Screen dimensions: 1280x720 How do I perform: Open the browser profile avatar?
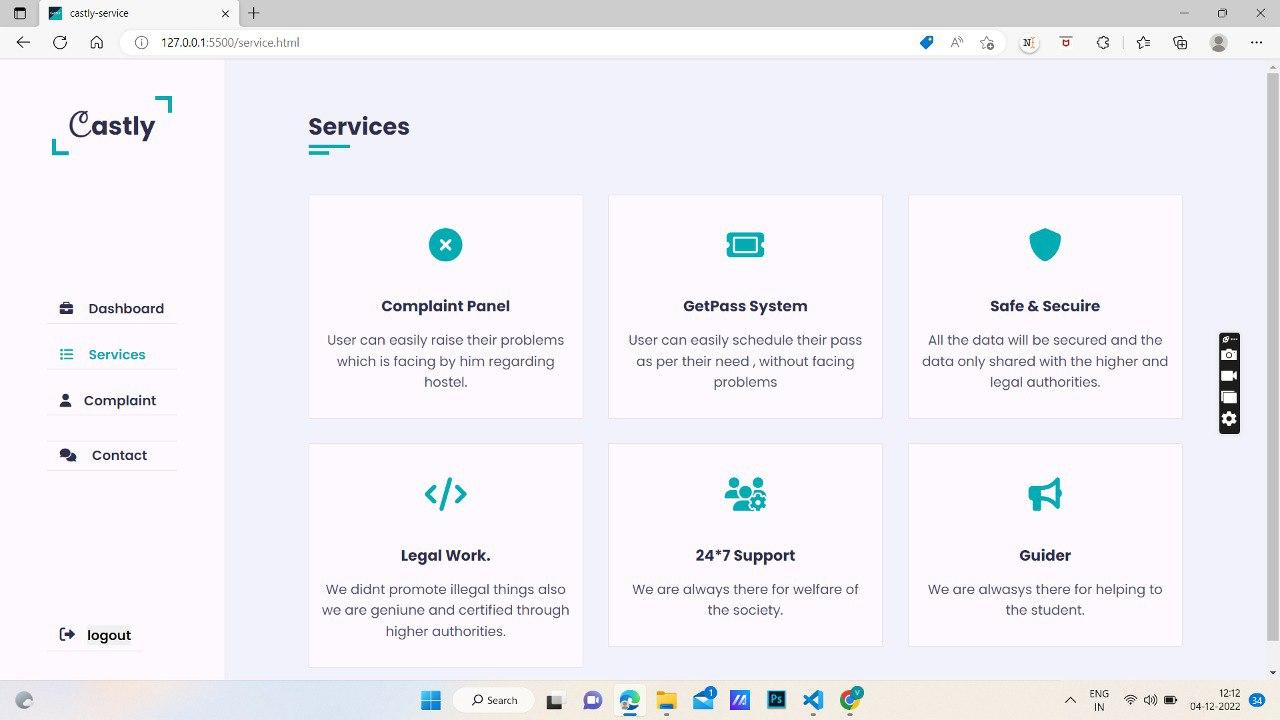pyautogui.click(x=1218, y=42)
